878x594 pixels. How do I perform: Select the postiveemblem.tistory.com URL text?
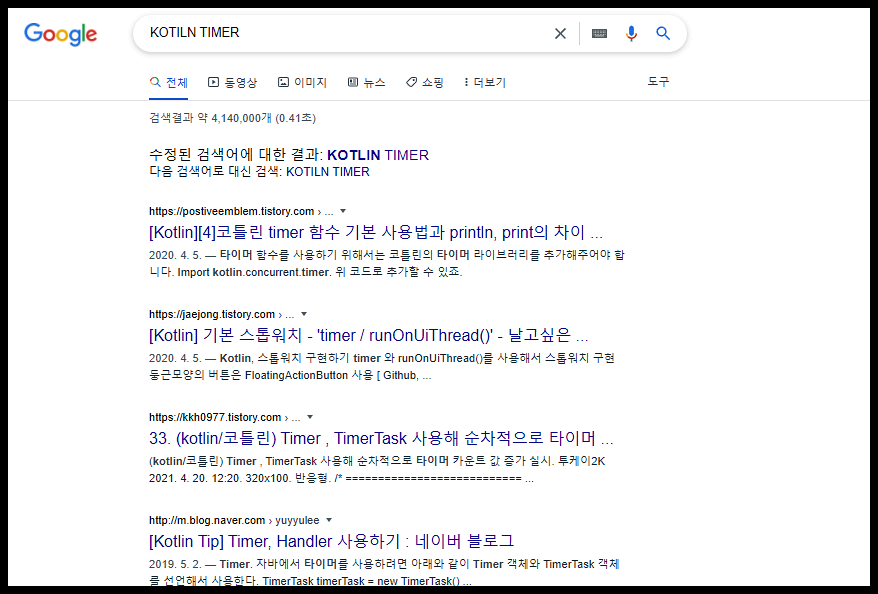pos(231,211)
